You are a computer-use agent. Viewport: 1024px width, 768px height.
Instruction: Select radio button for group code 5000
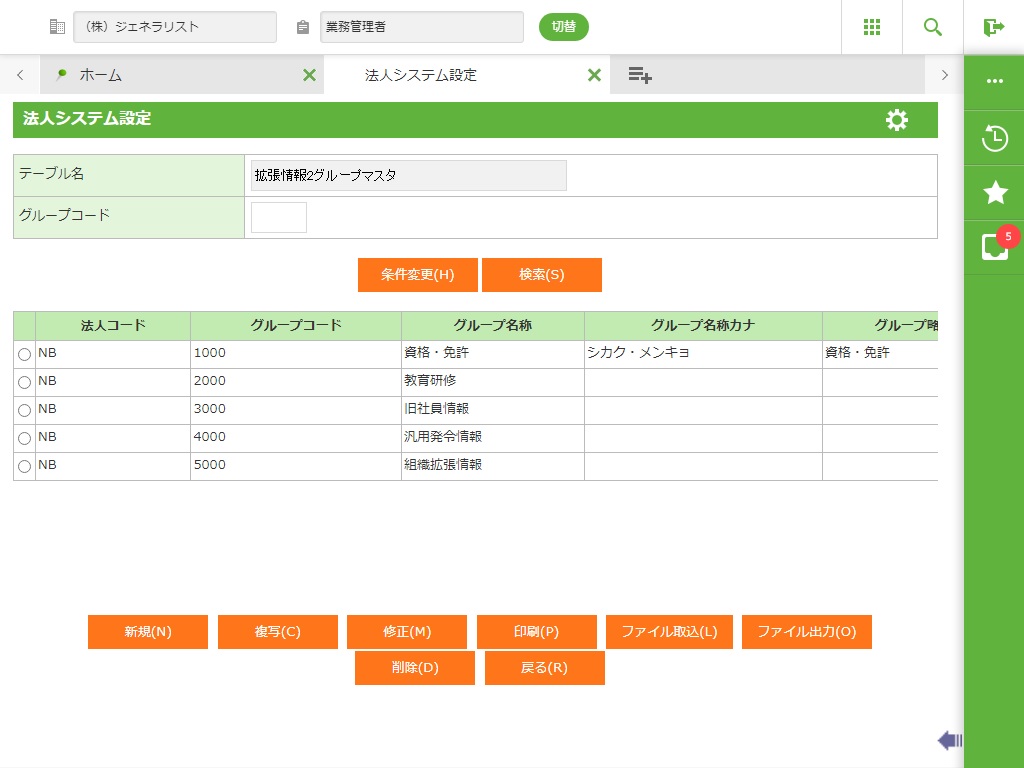[x=25, y=466]
